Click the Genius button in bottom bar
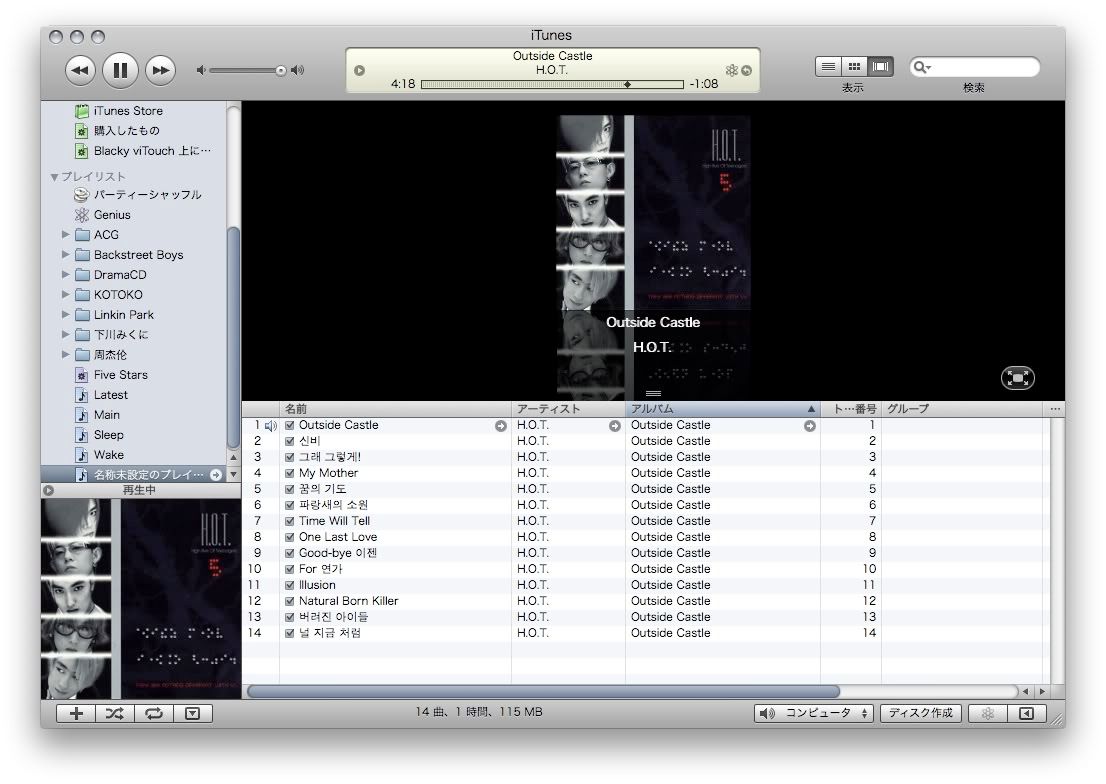Image resolution: width=1106 pixels, height=784 pixels. click(x=988, y=713)
